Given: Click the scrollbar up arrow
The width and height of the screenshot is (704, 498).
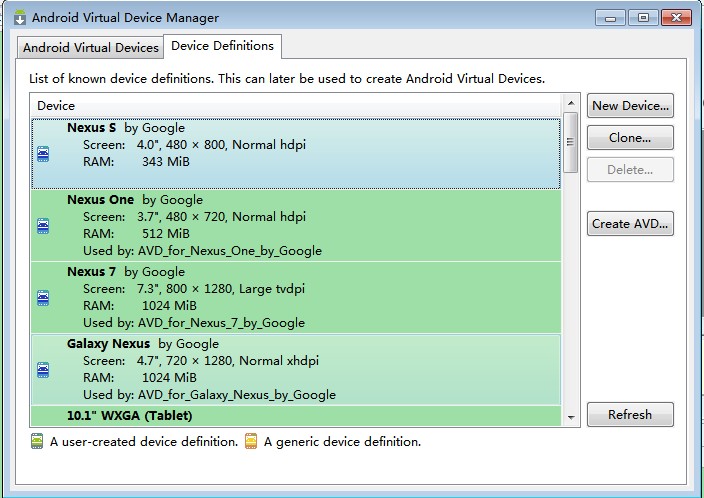Looking at the screenshot, I should pos(571,103).
